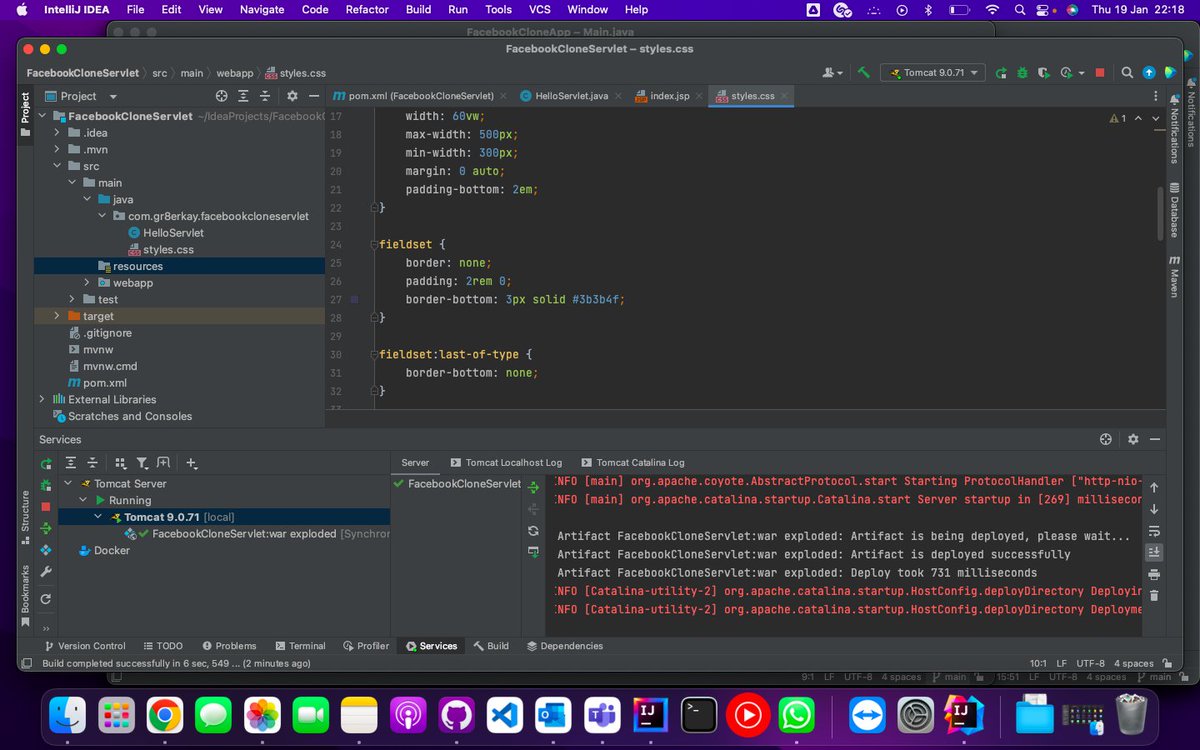Screen dimensions: 1200x750
Task: Click the Version Control label
Action: pyautogui.click(x=93, y=645)
